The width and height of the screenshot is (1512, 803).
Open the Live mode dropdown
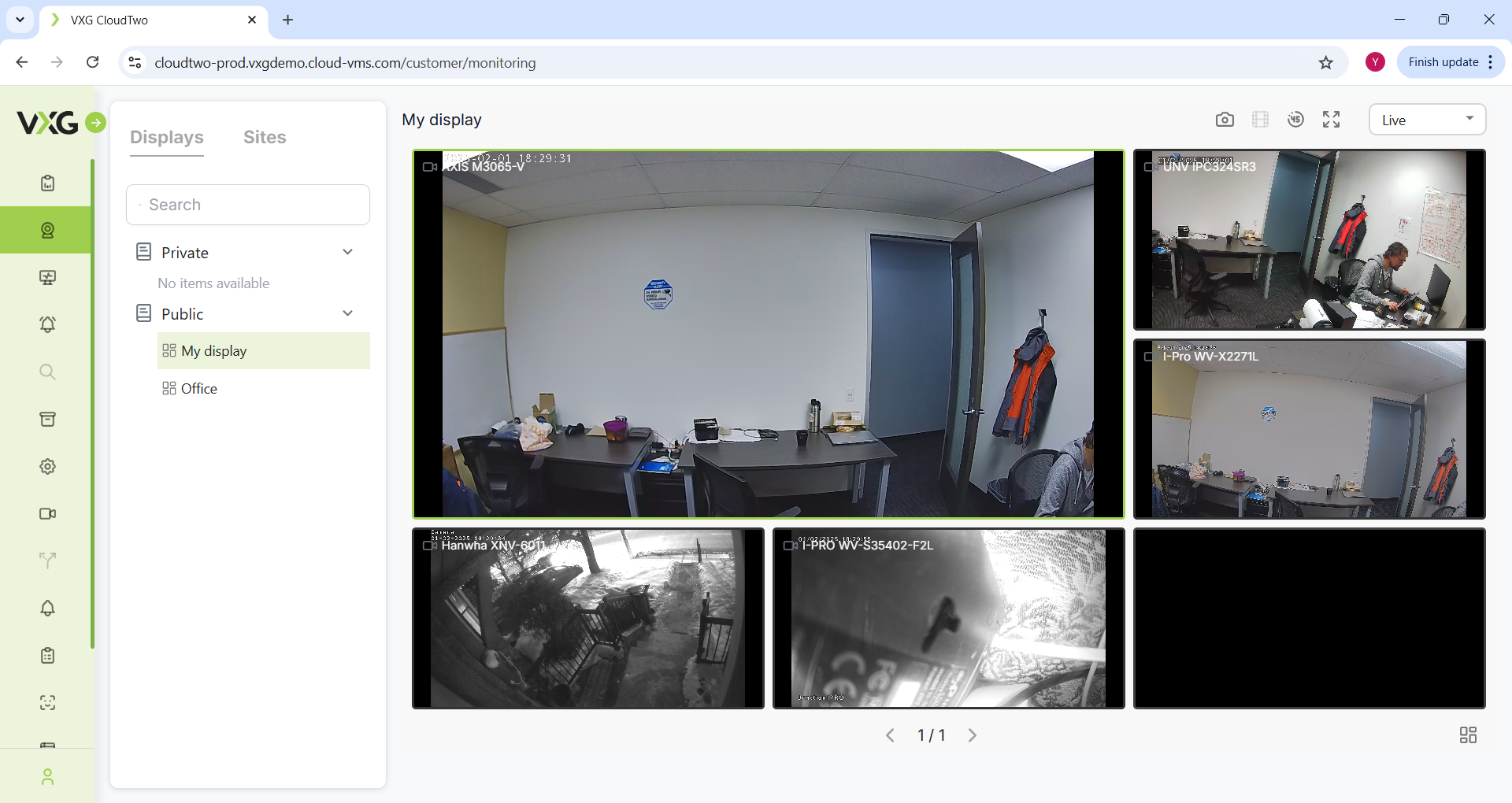click(x=1427, y=120)
